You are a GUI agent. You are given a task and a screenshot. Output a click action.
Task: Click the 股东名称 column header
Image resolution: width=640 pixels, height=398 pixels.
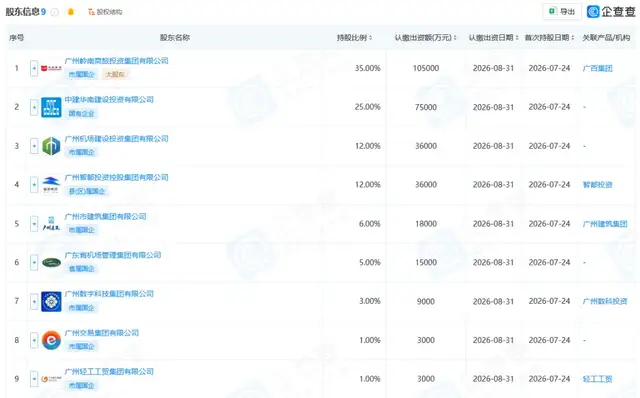(175, 38)
